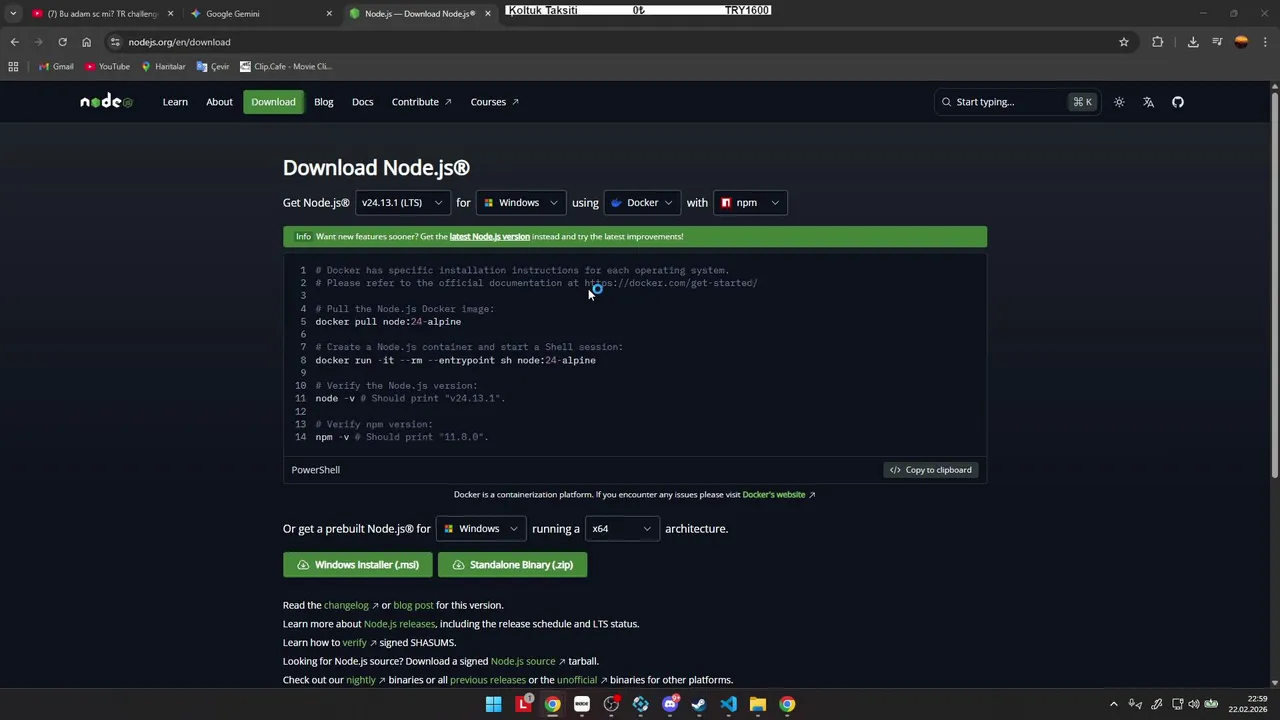The image size is (1280, 720).
Task: Close the Google Gemini tab
Action: click(x=329, y=14)
